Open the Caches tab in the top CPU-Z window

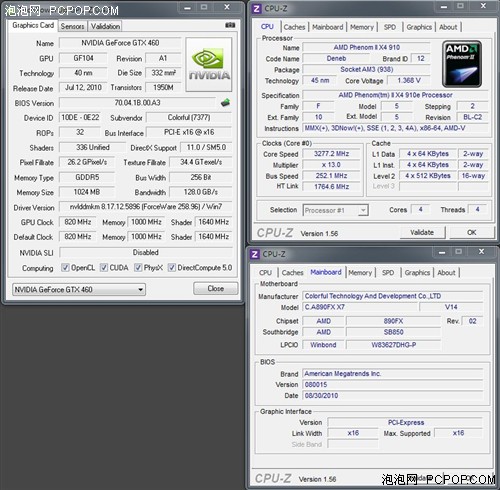295,27
